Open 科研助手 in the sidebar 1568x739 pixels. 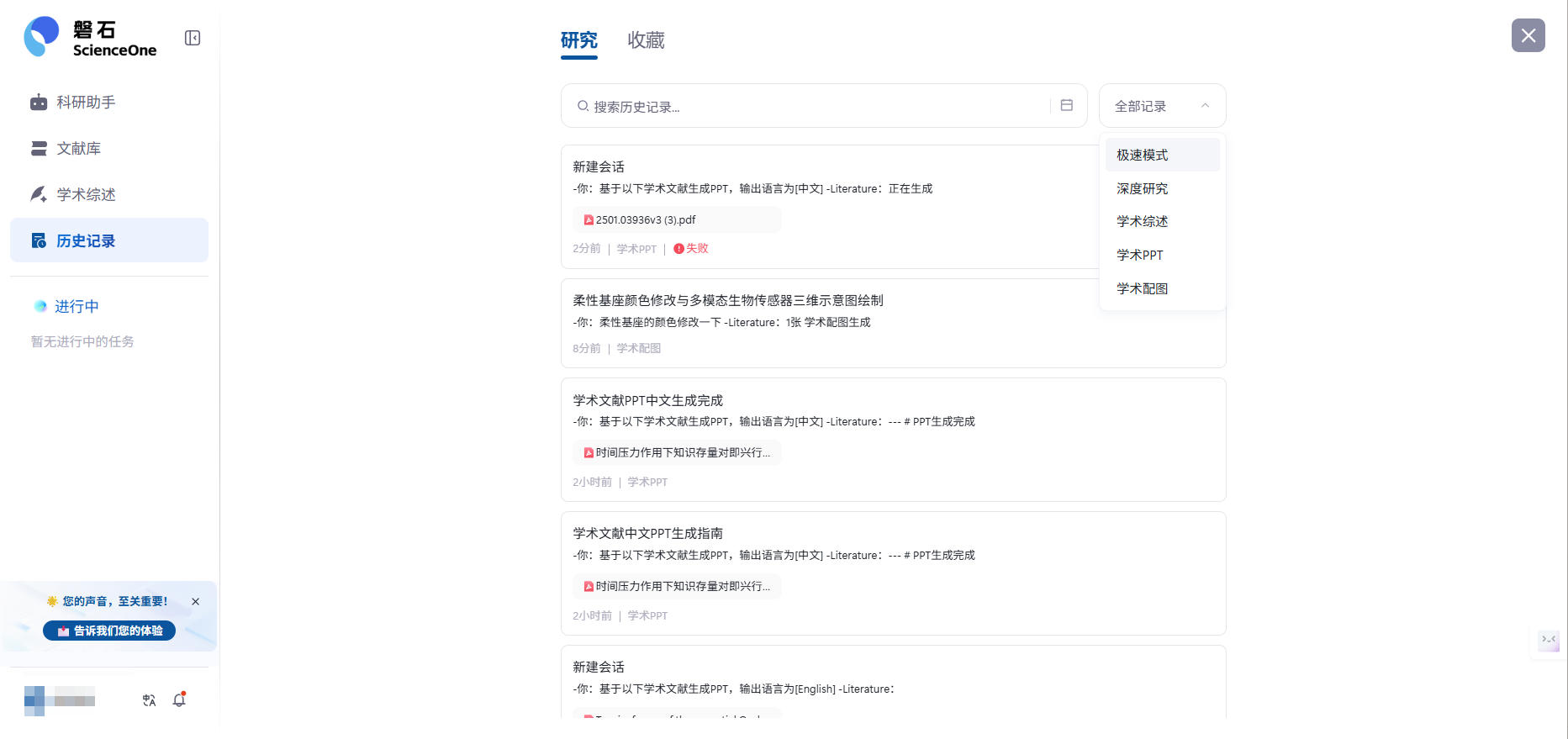pos(109,102)
